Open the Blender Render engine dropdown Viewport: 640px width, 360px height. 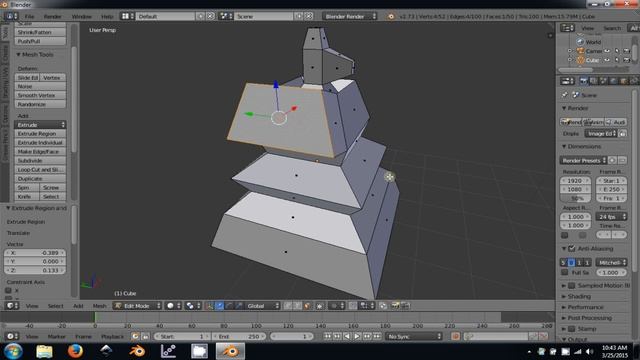pos(349,16)
